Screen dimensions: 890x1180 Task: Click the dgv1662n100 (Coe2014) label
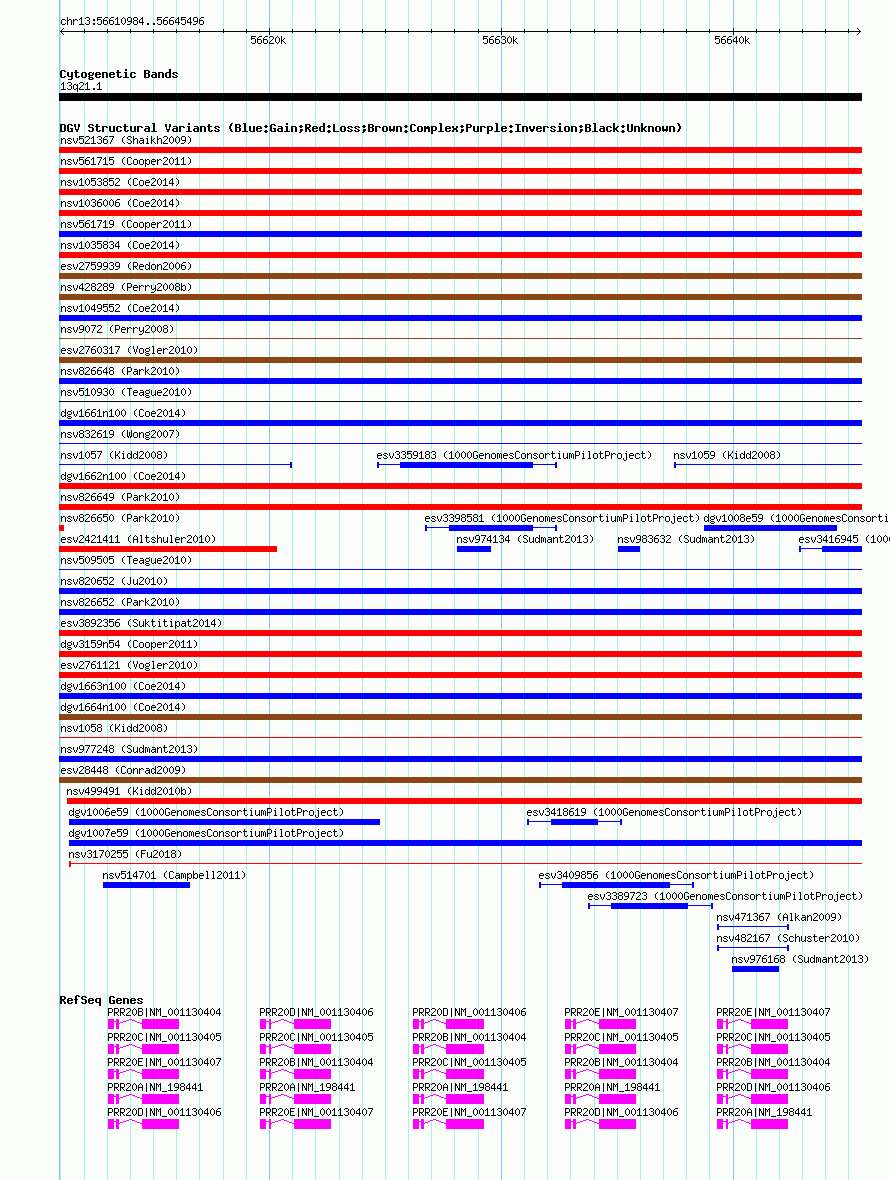coord(123,476)
